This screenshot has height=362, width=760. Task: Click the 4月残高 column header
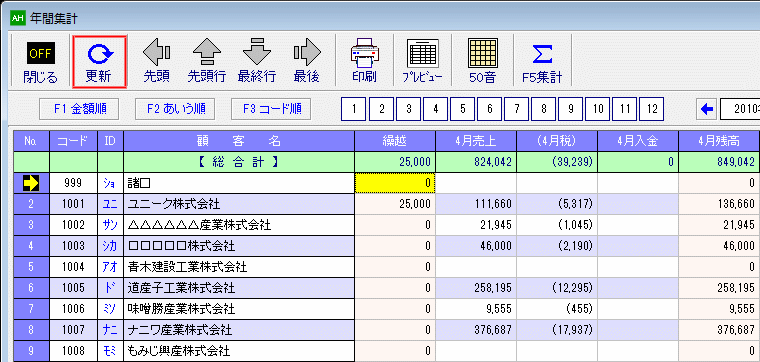click(x=719, y=141)
